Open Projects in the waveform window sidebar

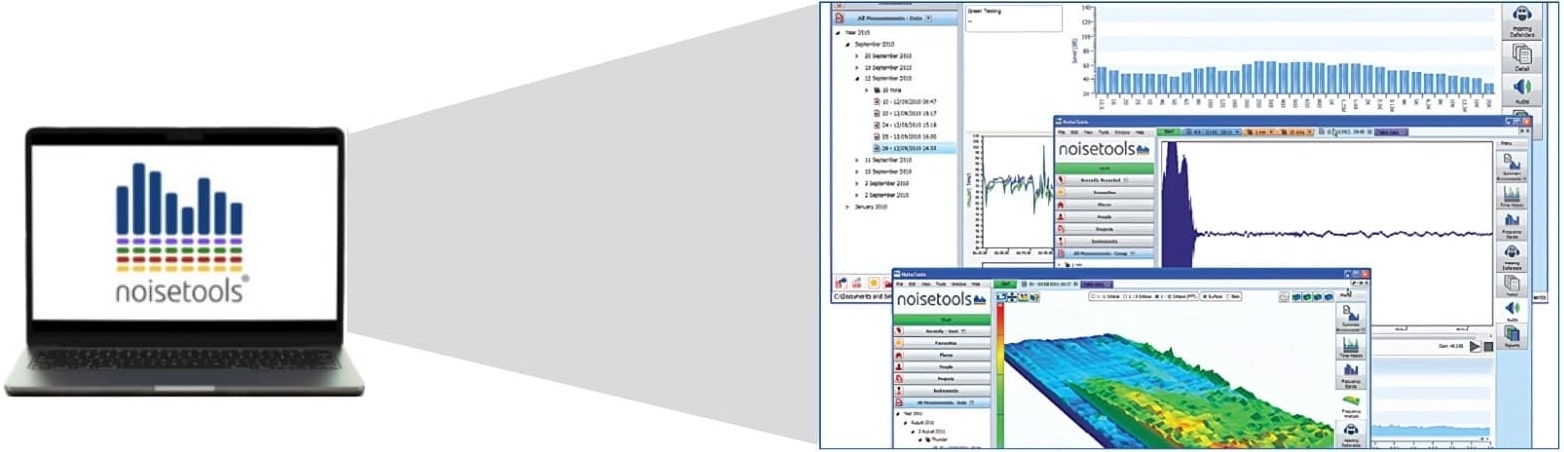point(1104,229)
